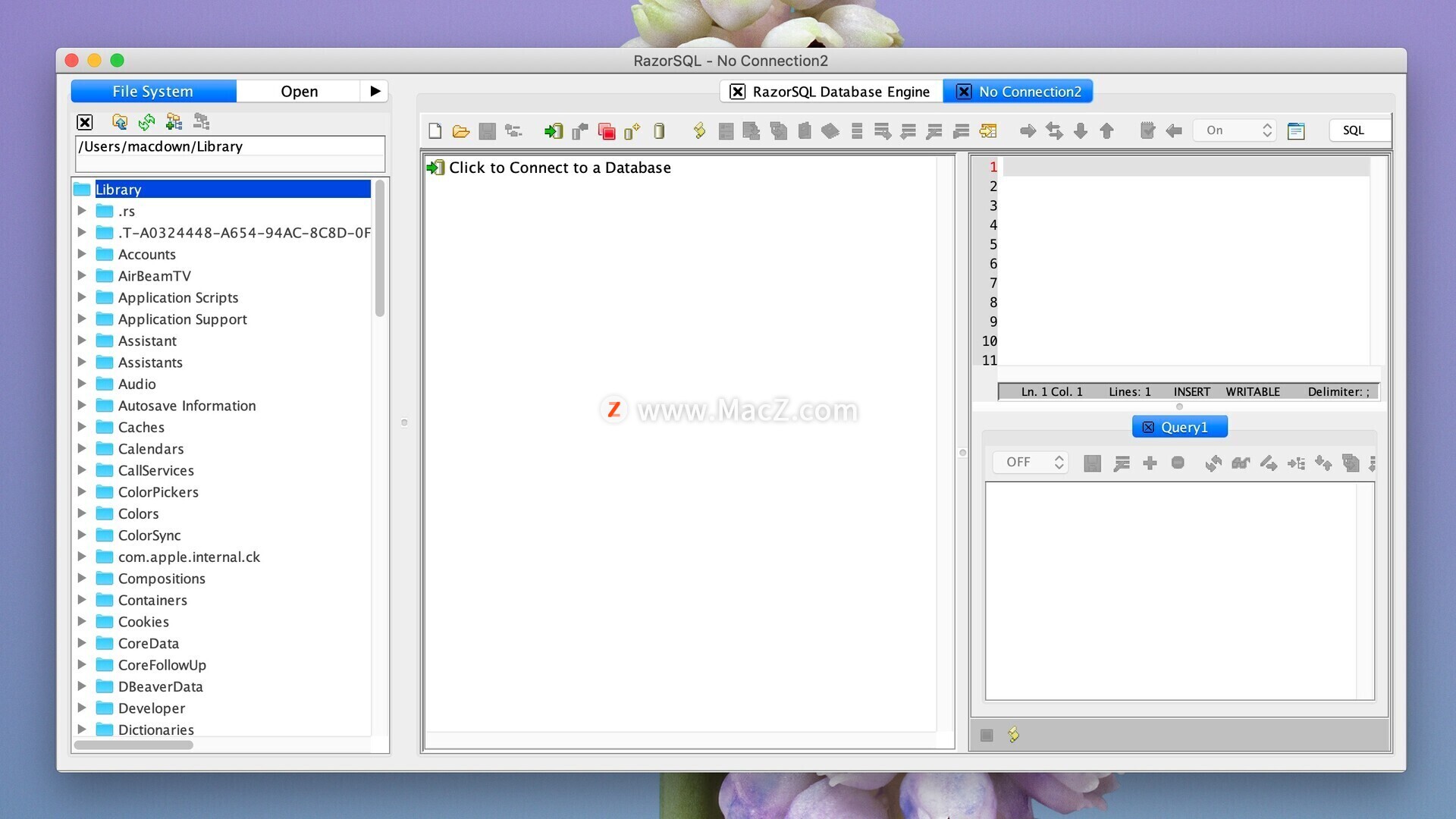Expand the Accounts folder
Viewport: 1456px width, 819px height.
(82, 254)
